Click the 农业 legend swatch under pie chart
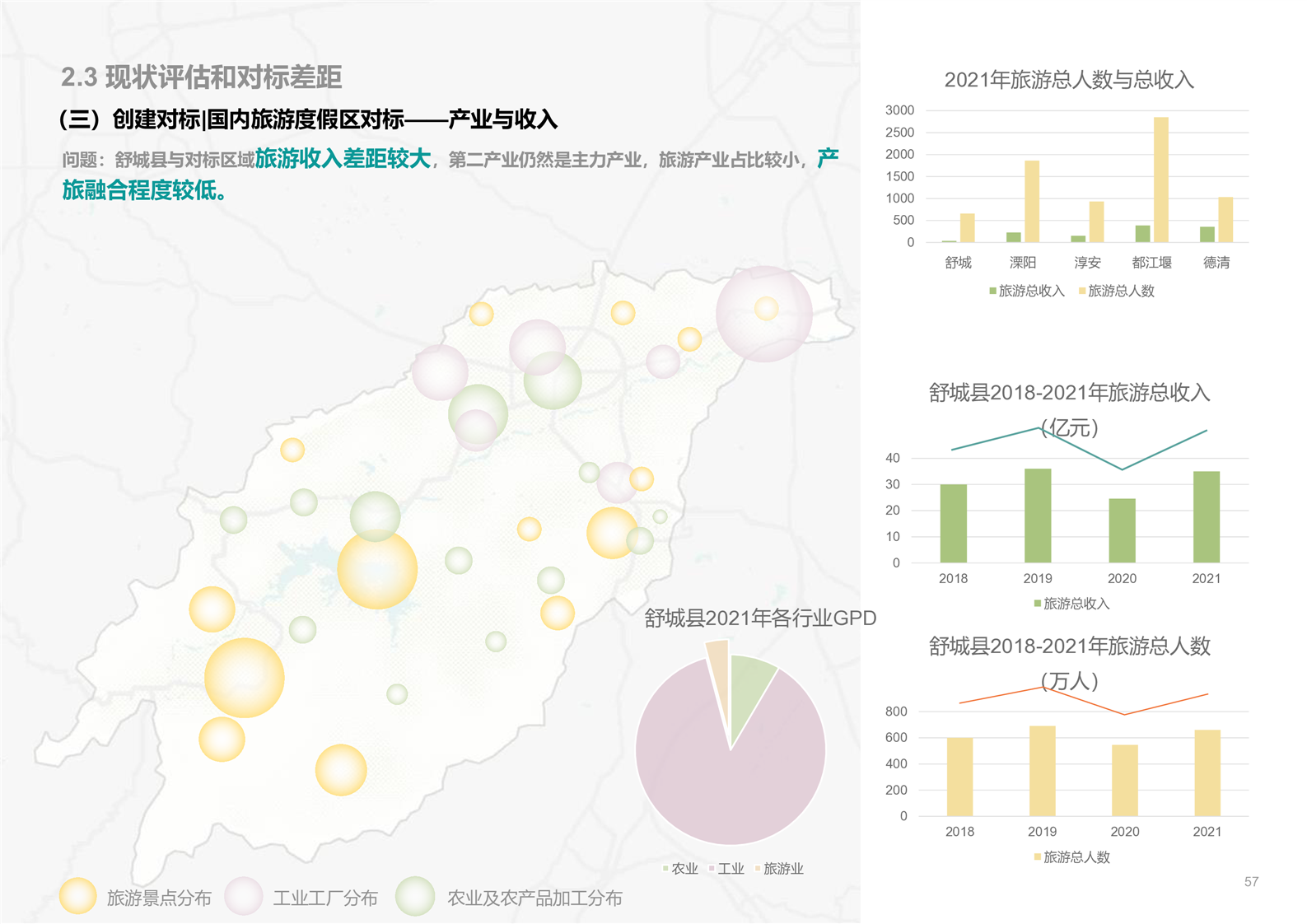Viewport: 1307px width, 924px height. tap(666, 869)
